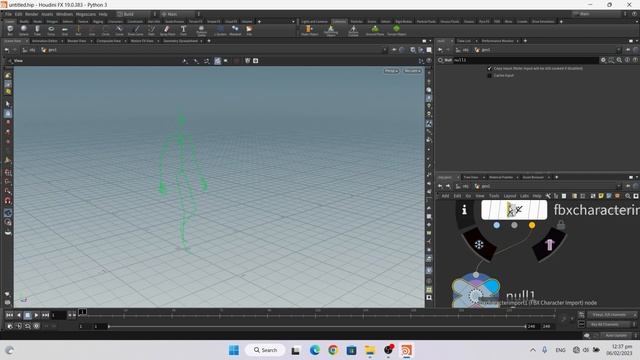Click the current frame number field
Image resolution: width=640 pixels, height=360 pixels.
[x=58, y=315]
